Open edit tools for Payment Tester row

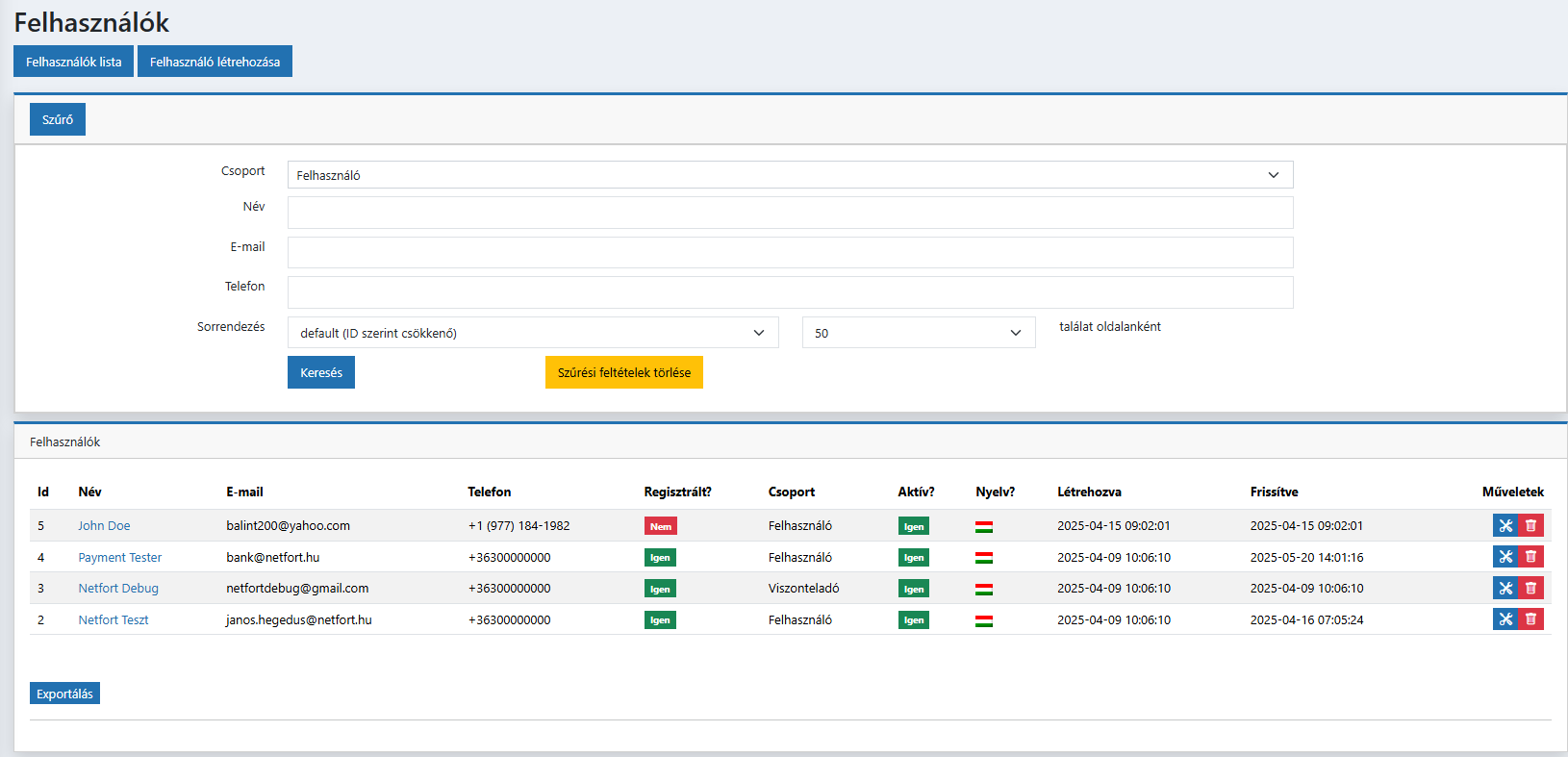coord(1505,557)
